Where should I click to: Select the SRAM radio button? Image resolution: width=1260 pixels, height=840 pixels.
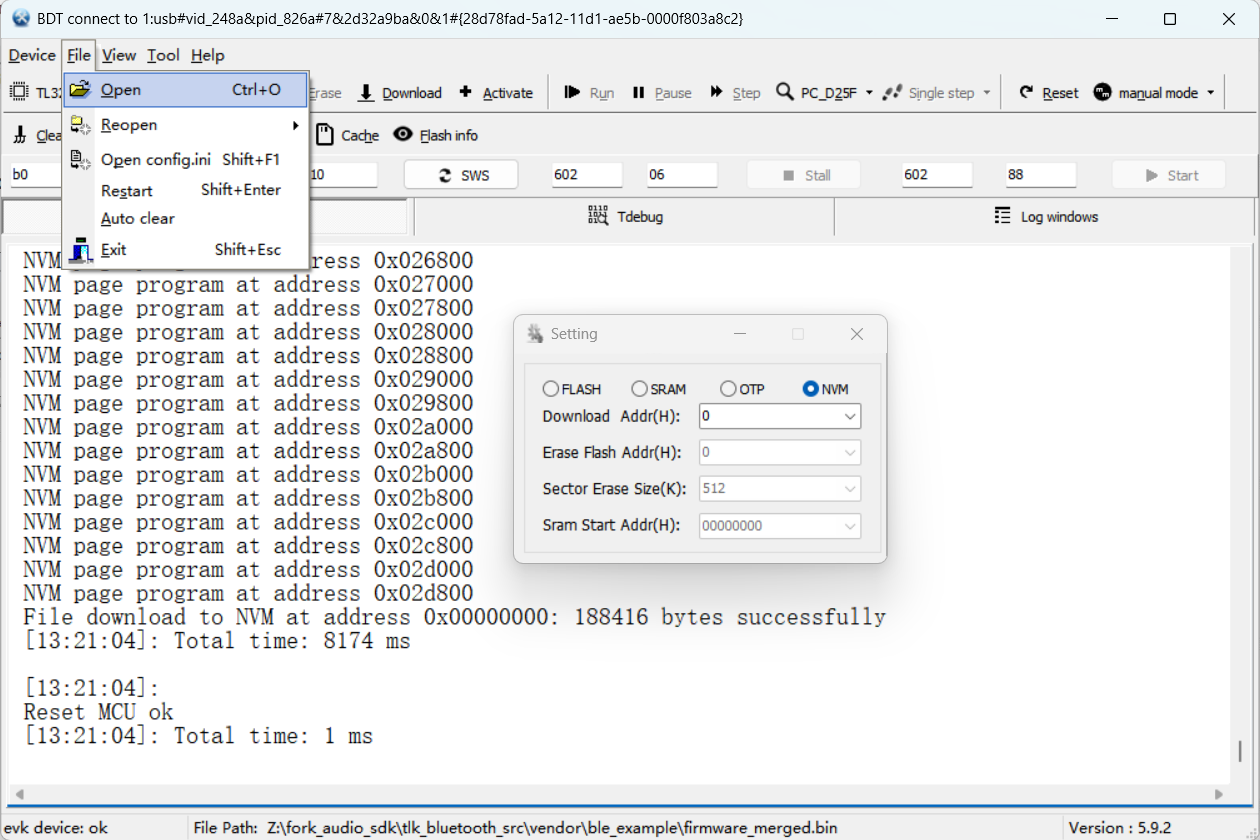(x=640, y=389)
